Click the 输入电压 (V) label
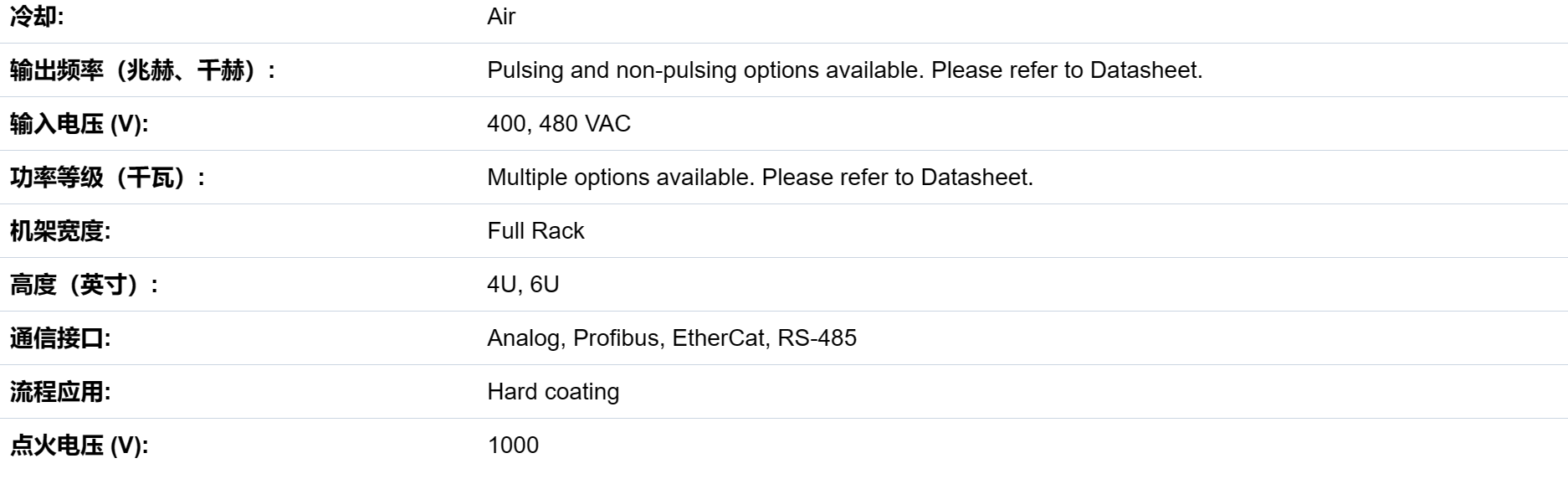Viewport: 1568px width, 479px height. pos(79,124)
